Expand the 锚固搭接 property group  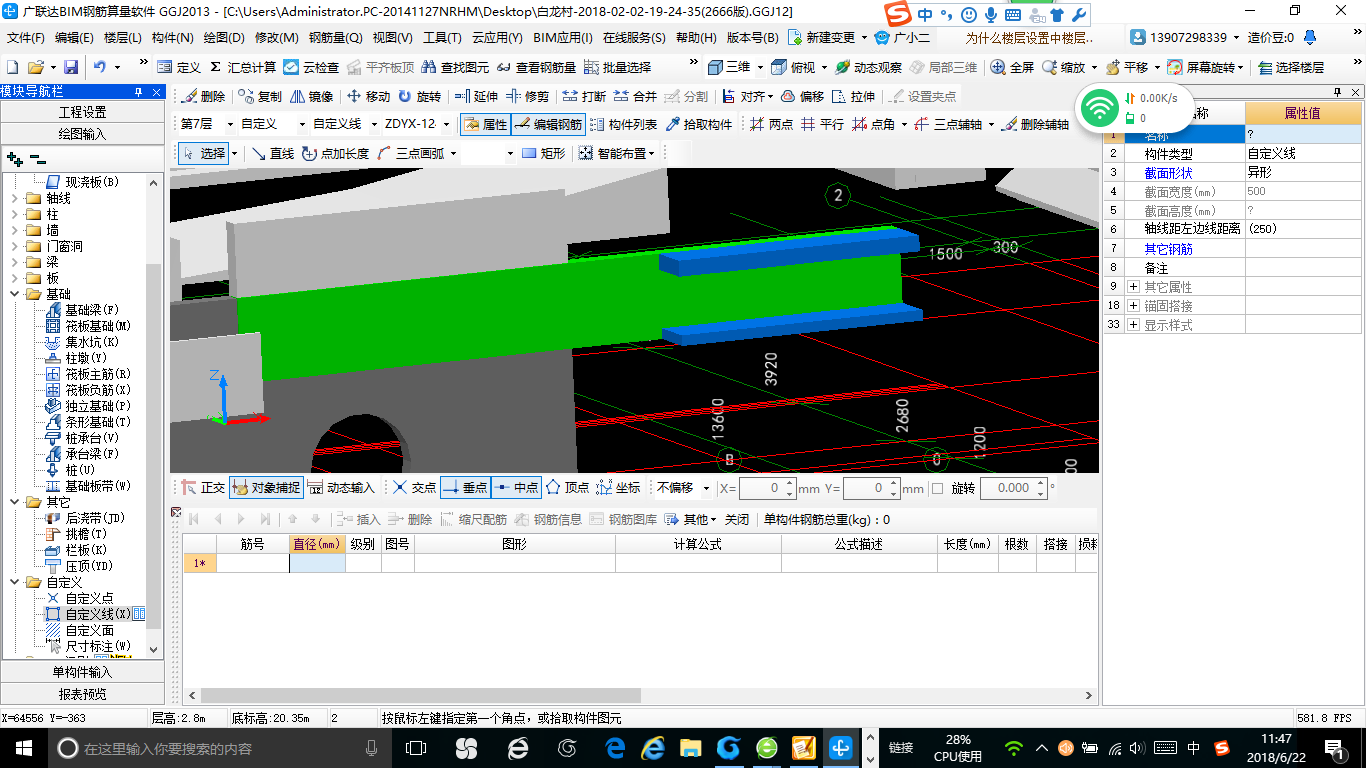(1133, 306)
